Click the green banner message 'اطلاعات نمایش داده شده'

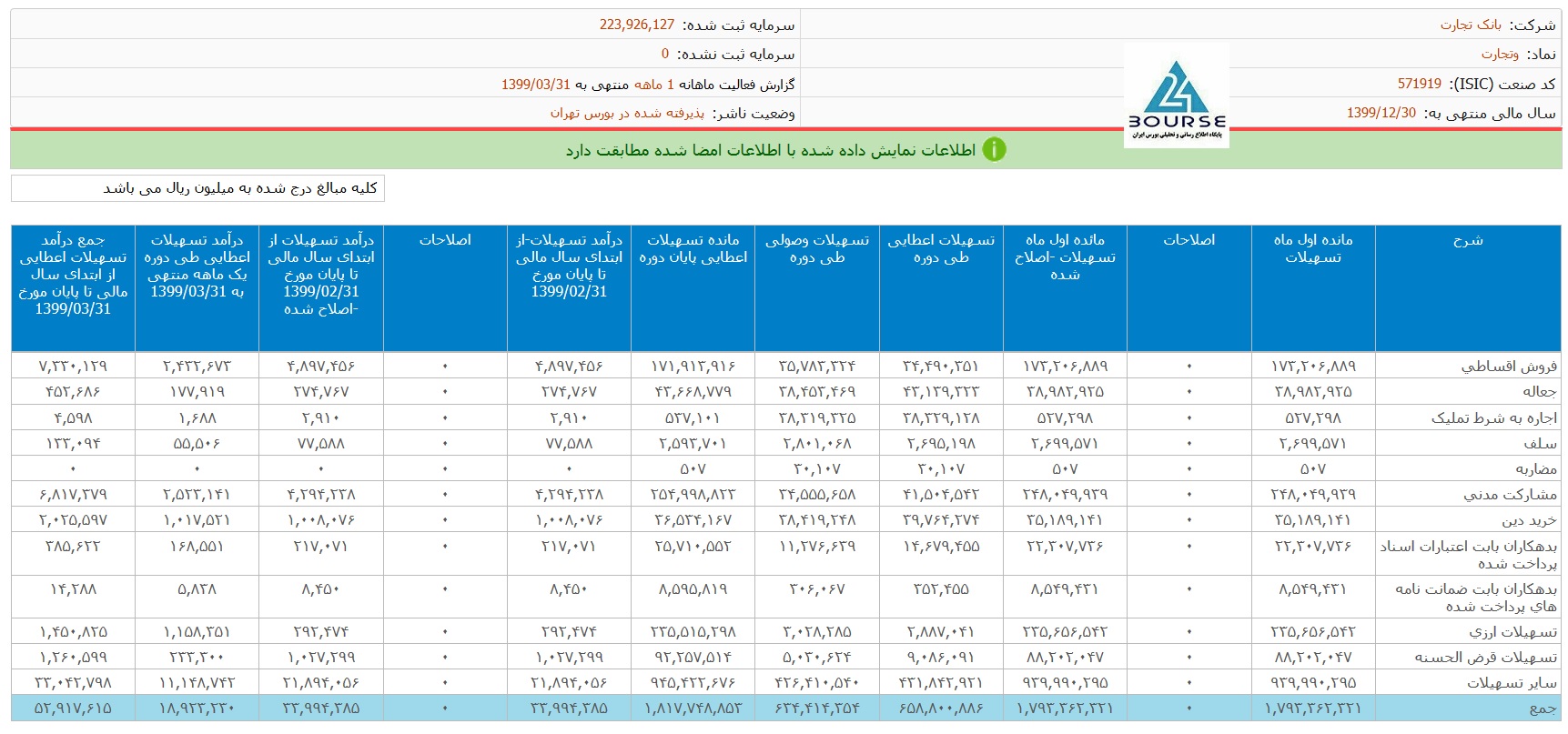tap(772, 150)
